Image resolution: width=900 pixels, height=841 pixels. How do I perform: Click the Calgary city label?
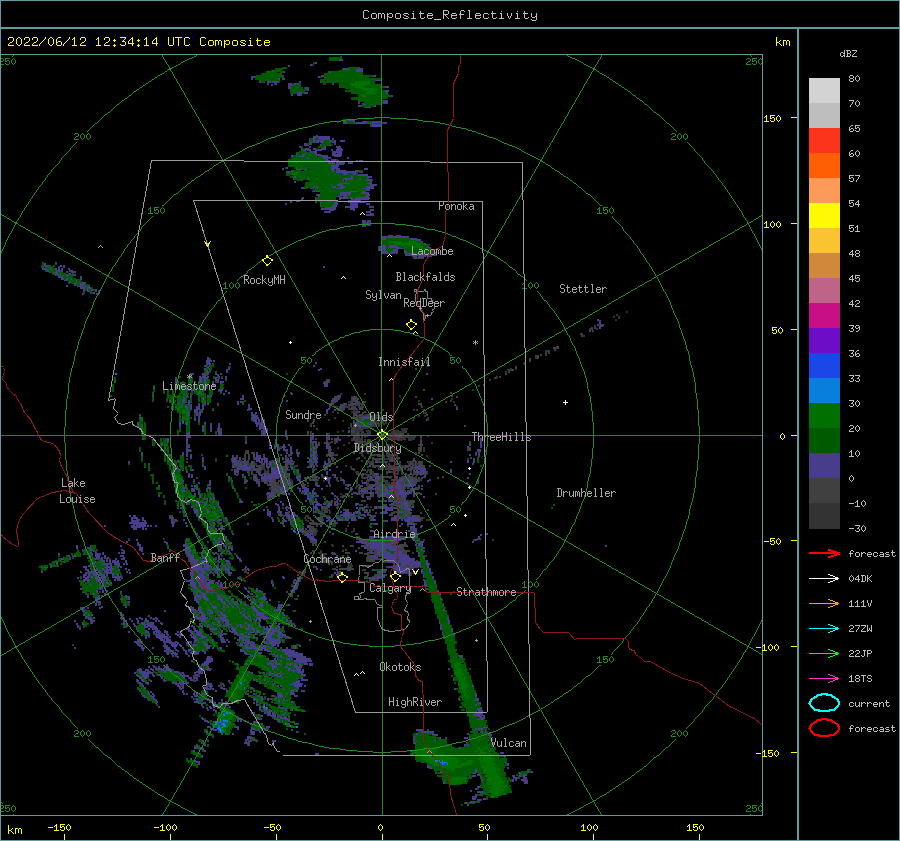pos(390,588)
